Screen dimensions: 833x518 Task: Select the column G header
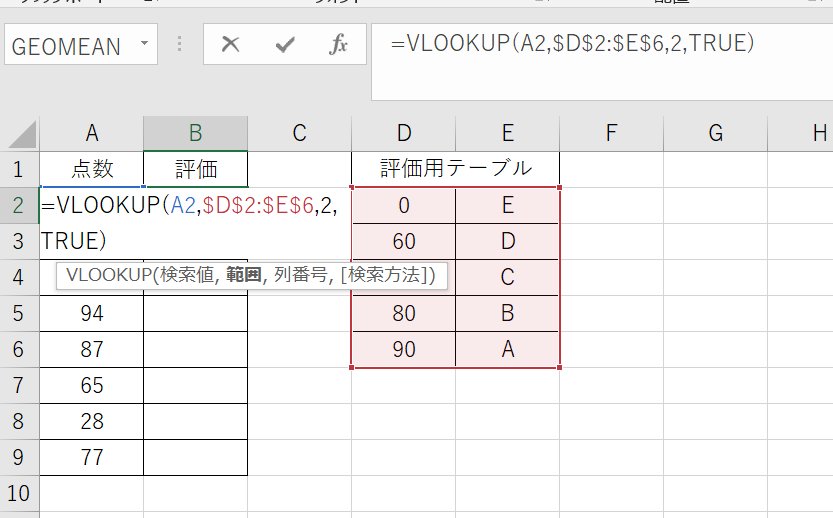click(715, 133)
